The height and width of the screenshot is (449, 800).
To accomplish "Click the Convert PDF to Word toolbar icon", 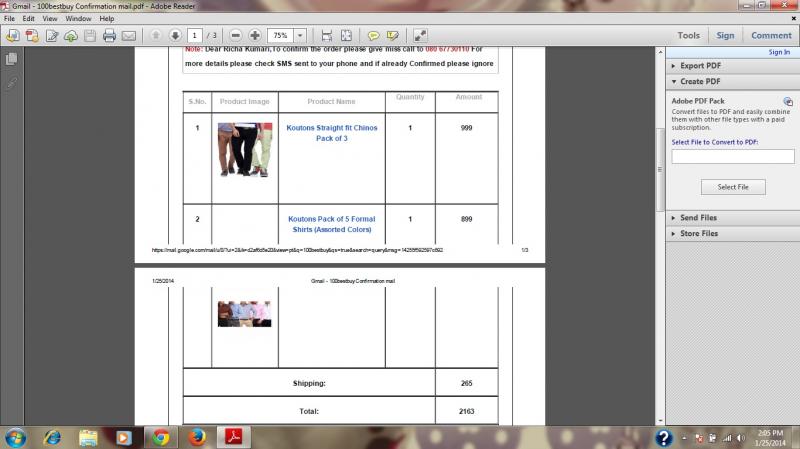I will (x=32, y=35).
